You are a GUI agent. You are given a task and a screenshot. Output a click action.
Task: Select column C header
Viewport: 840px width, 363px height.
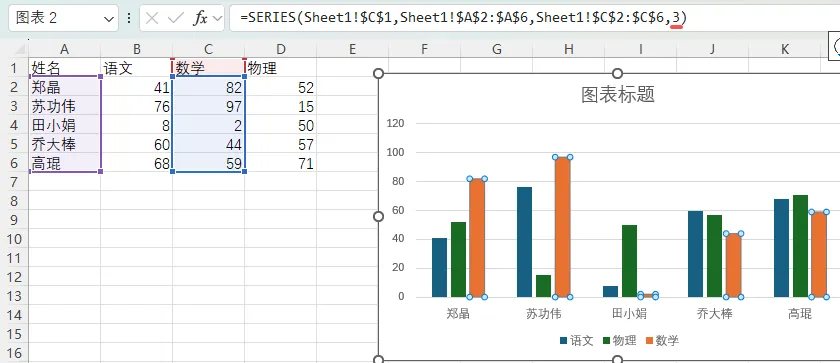(208, 50)
